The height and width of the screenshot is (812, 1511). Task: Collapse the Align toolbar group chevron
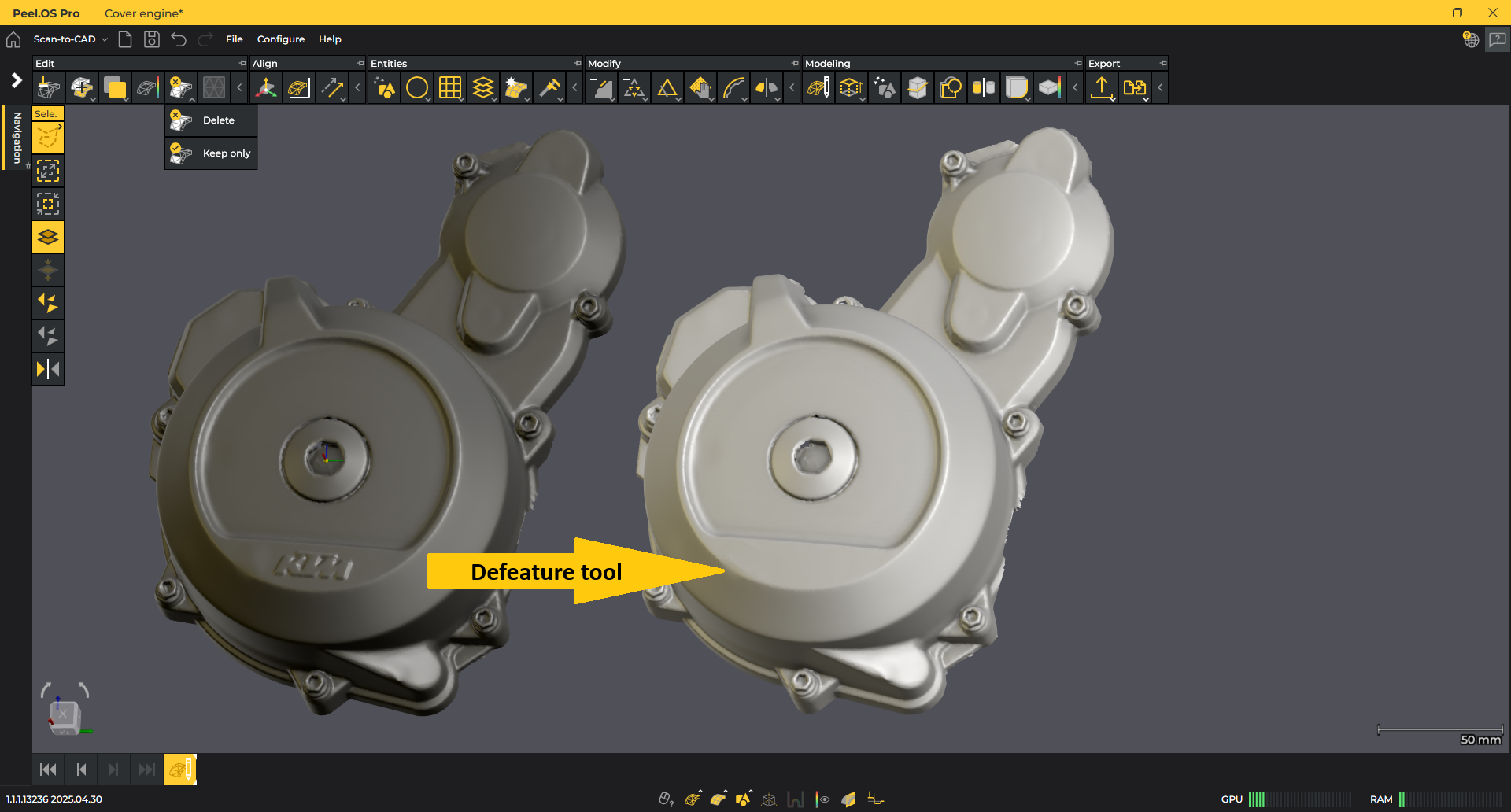(358, 88)
